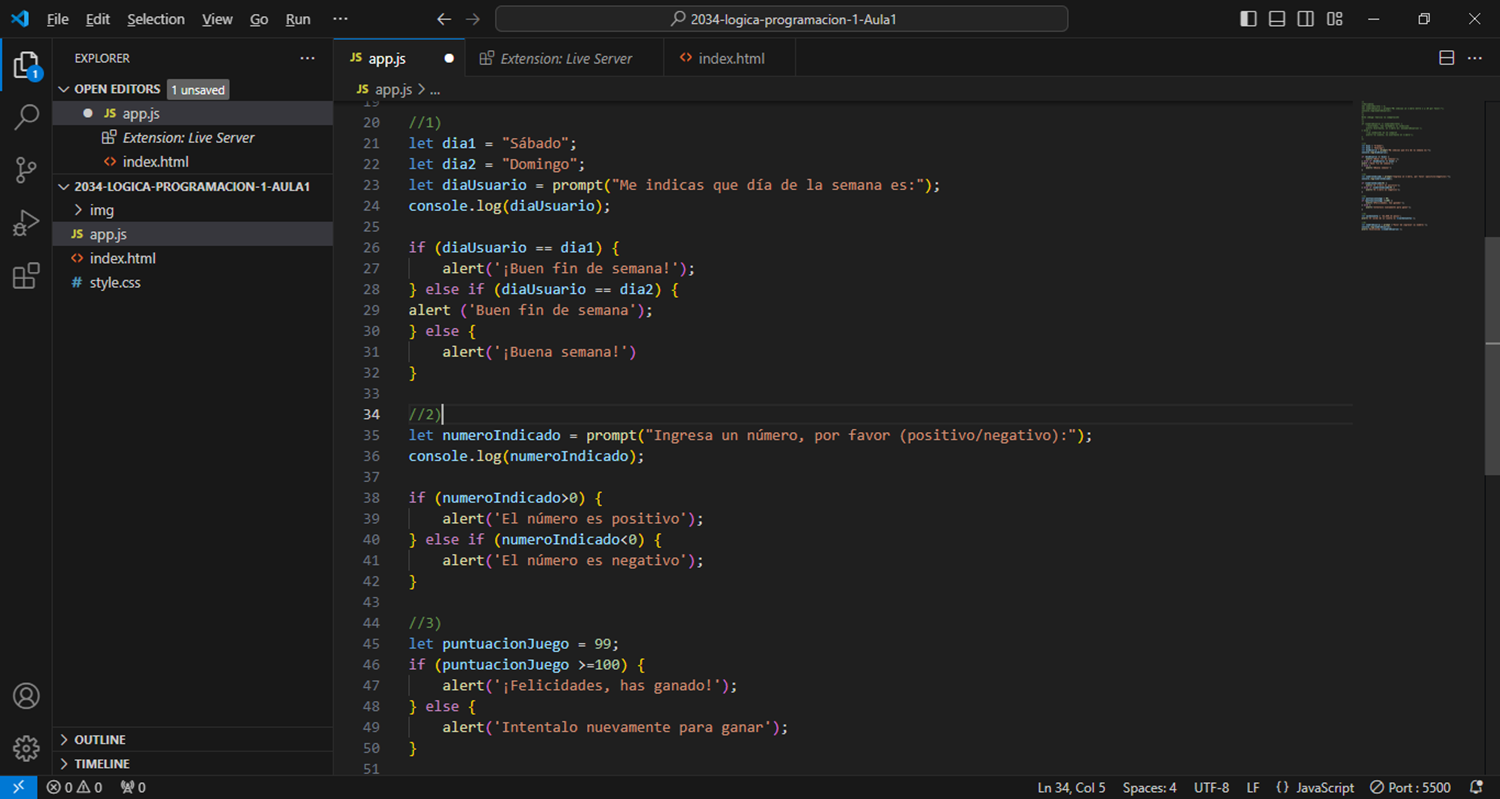Open the Run menu
1500x799 pixels.
[298, 19]
